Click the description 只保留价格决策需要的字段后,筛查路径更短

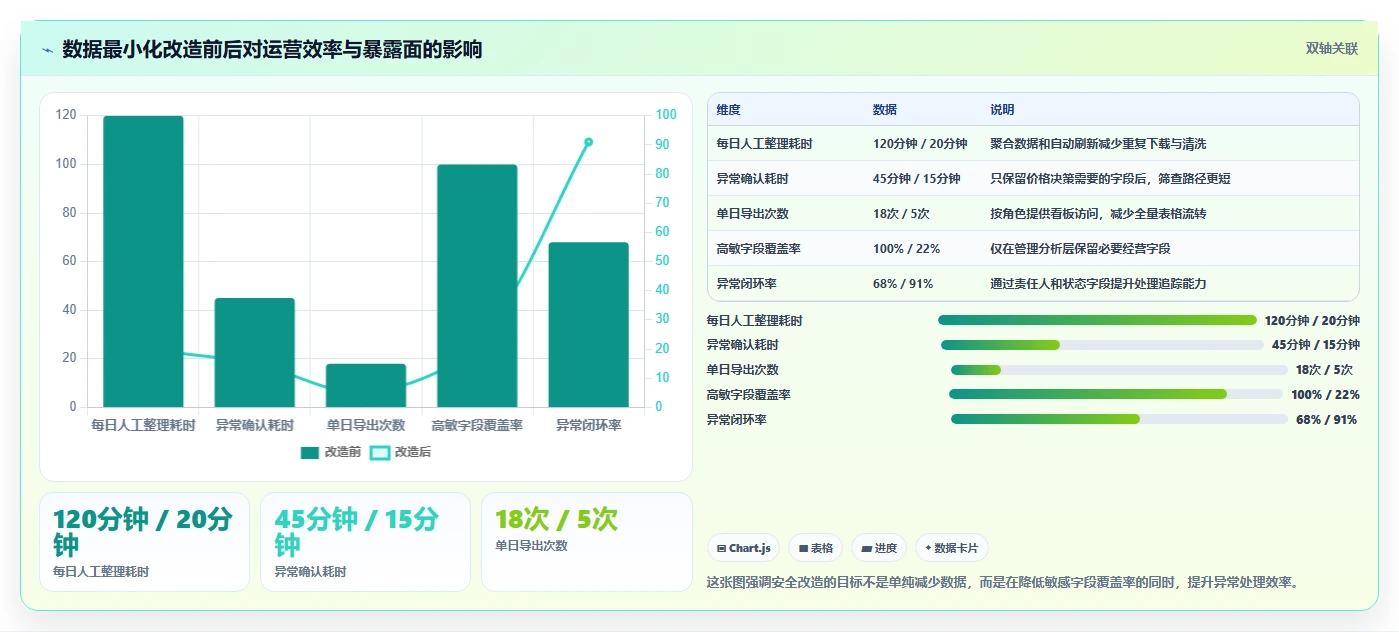[x=1110, y=179]
